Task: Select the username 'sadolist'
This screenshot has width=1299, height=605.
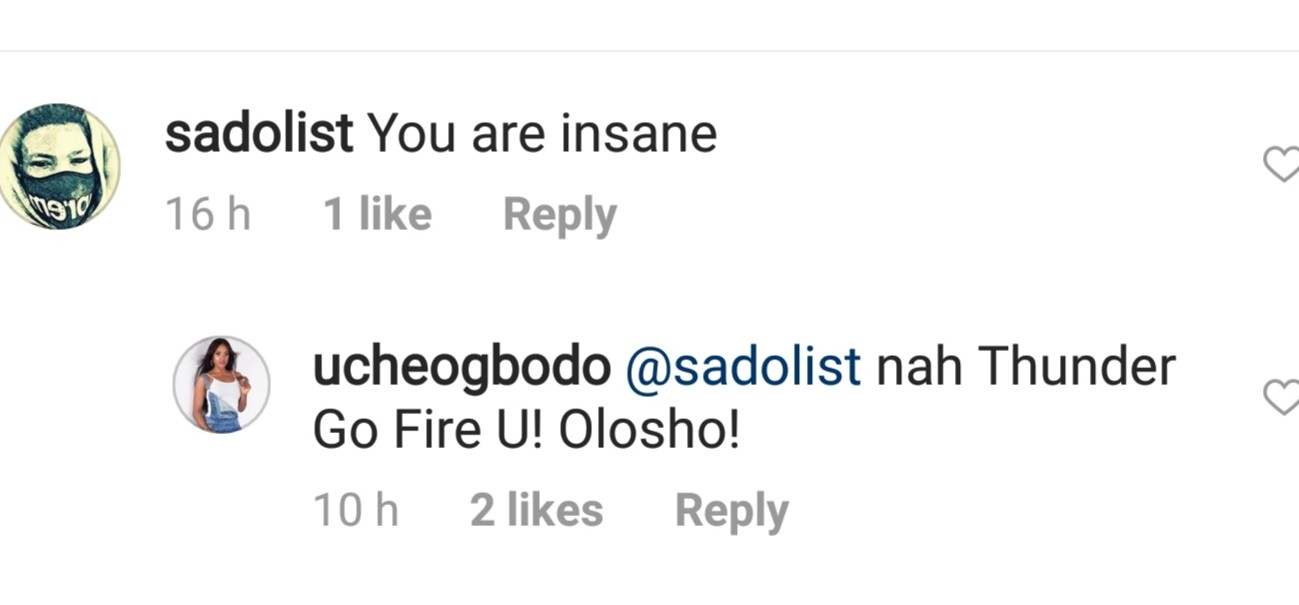Action: coord(261,131)
